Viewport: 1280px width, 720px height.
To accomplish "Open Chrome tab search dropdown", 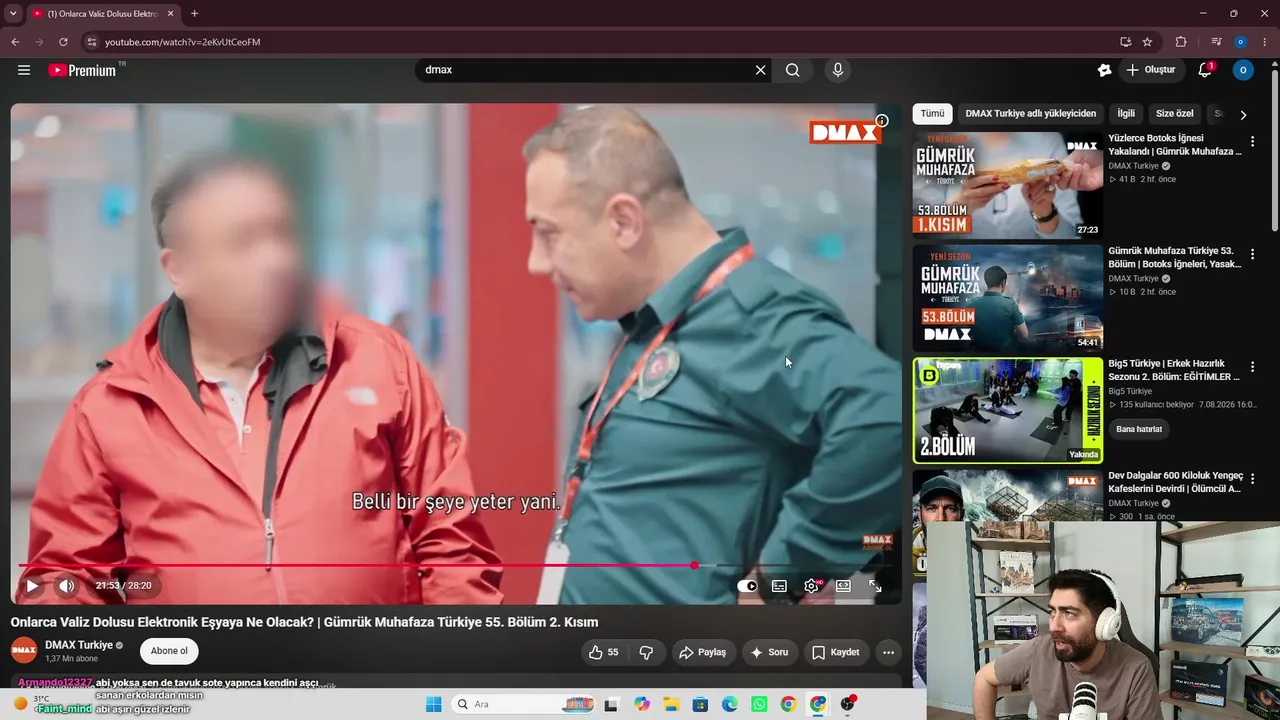I will 13,14.
